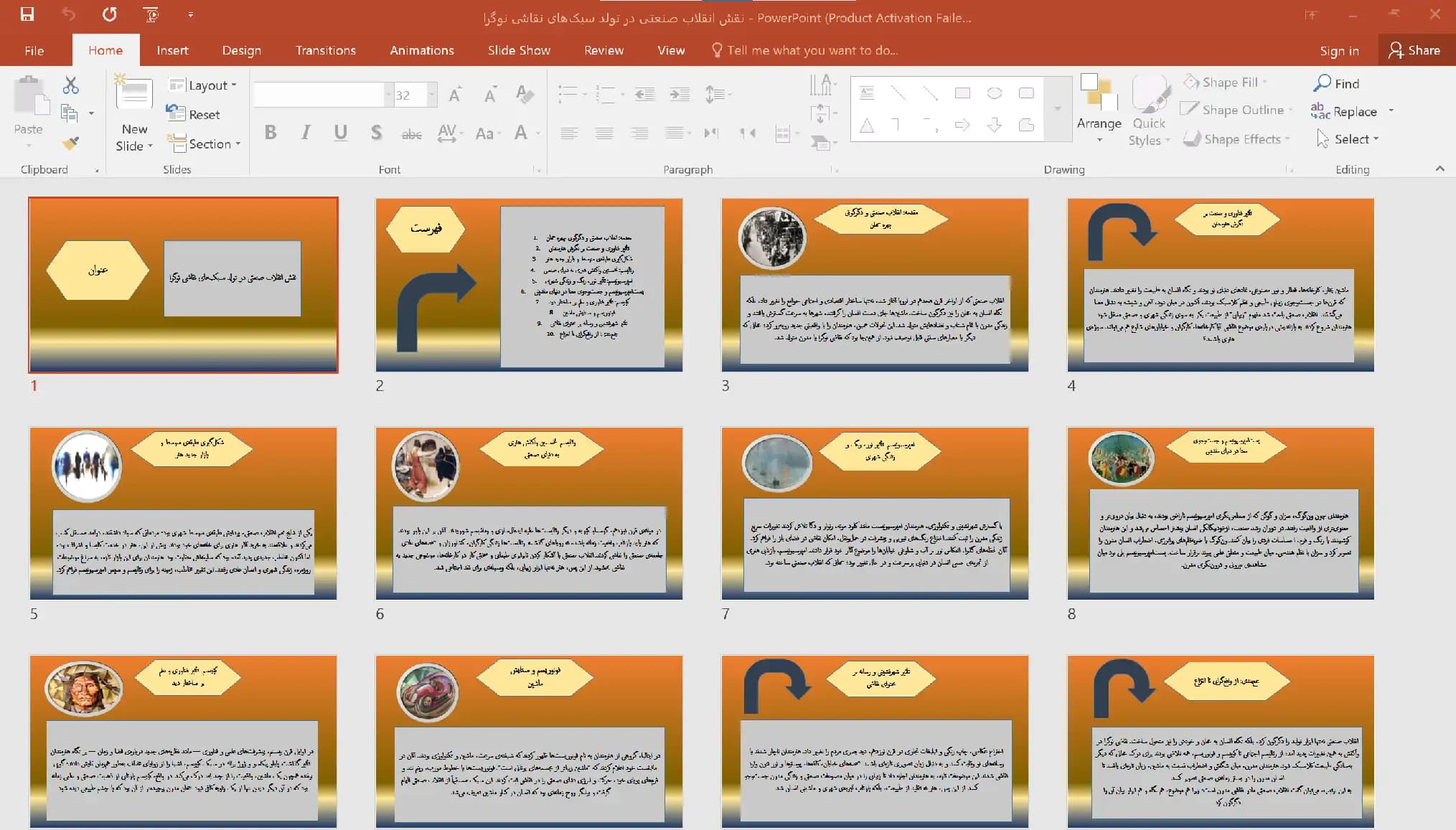Open the File tab
The width and height of the screenshot is (1456, 830).
coord(34,50)
